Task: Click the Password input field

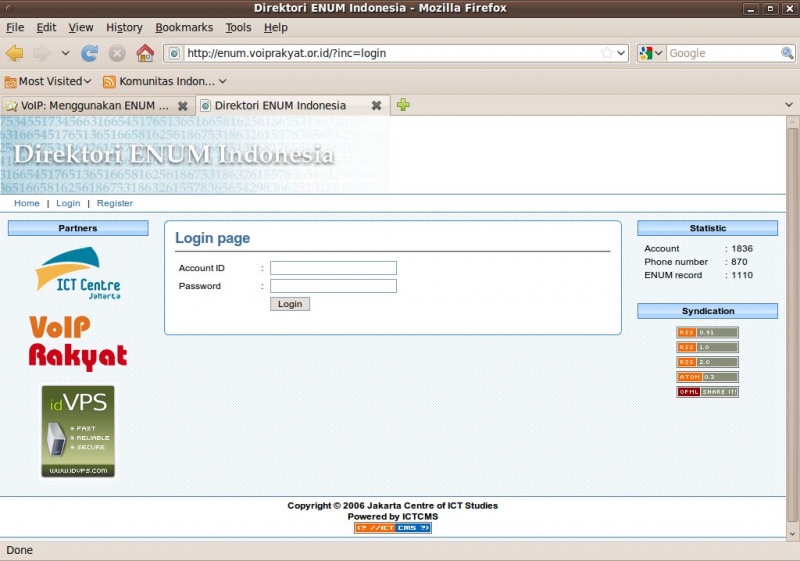Action: click(333, 286)
